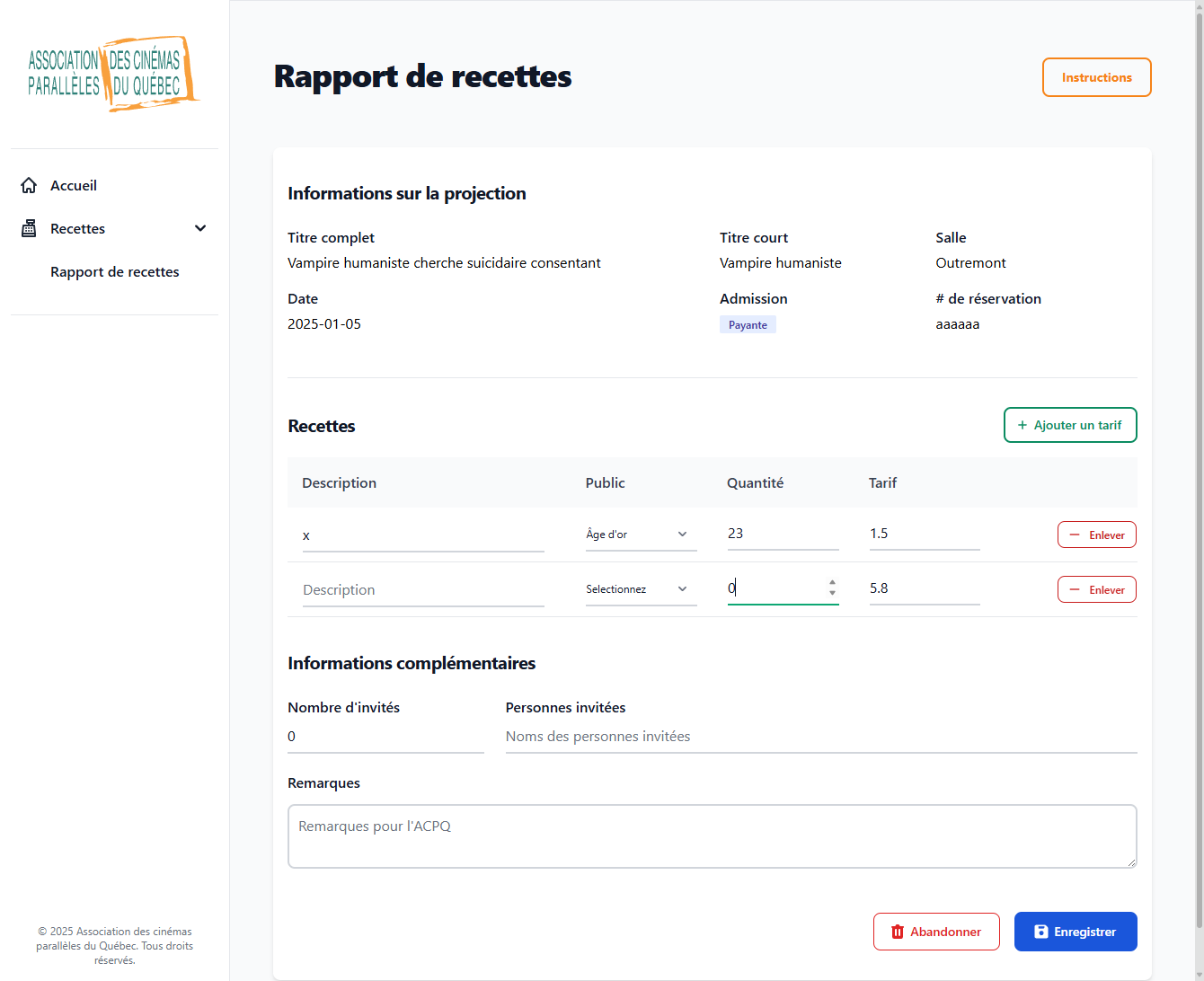Screen dimensions: 1204x981
Task: Go to Accueil in the sidebar
Action: point(74,185)
